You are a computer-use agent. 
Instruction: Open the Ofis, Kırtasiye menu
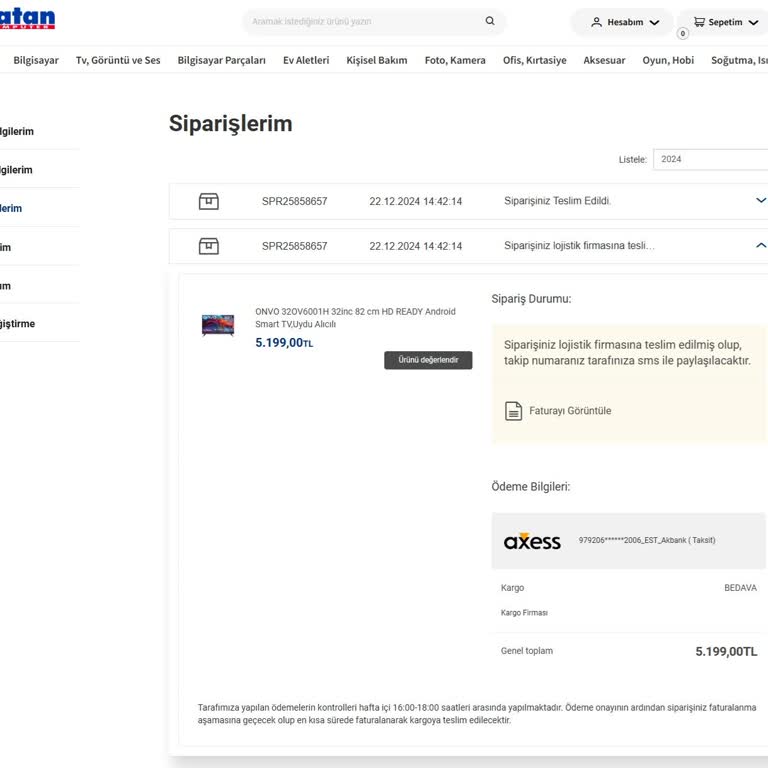pos(534,60)
